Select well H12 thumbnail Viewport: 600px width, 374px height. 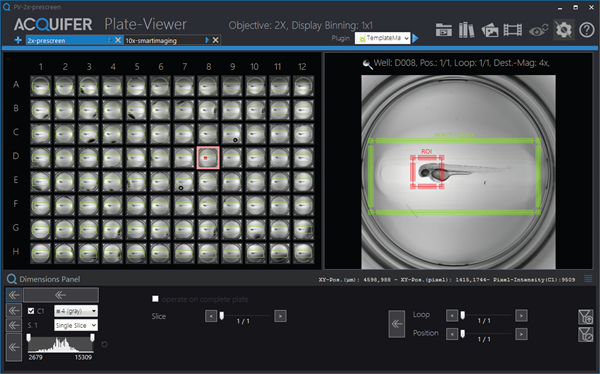click(x=303, y=253)
